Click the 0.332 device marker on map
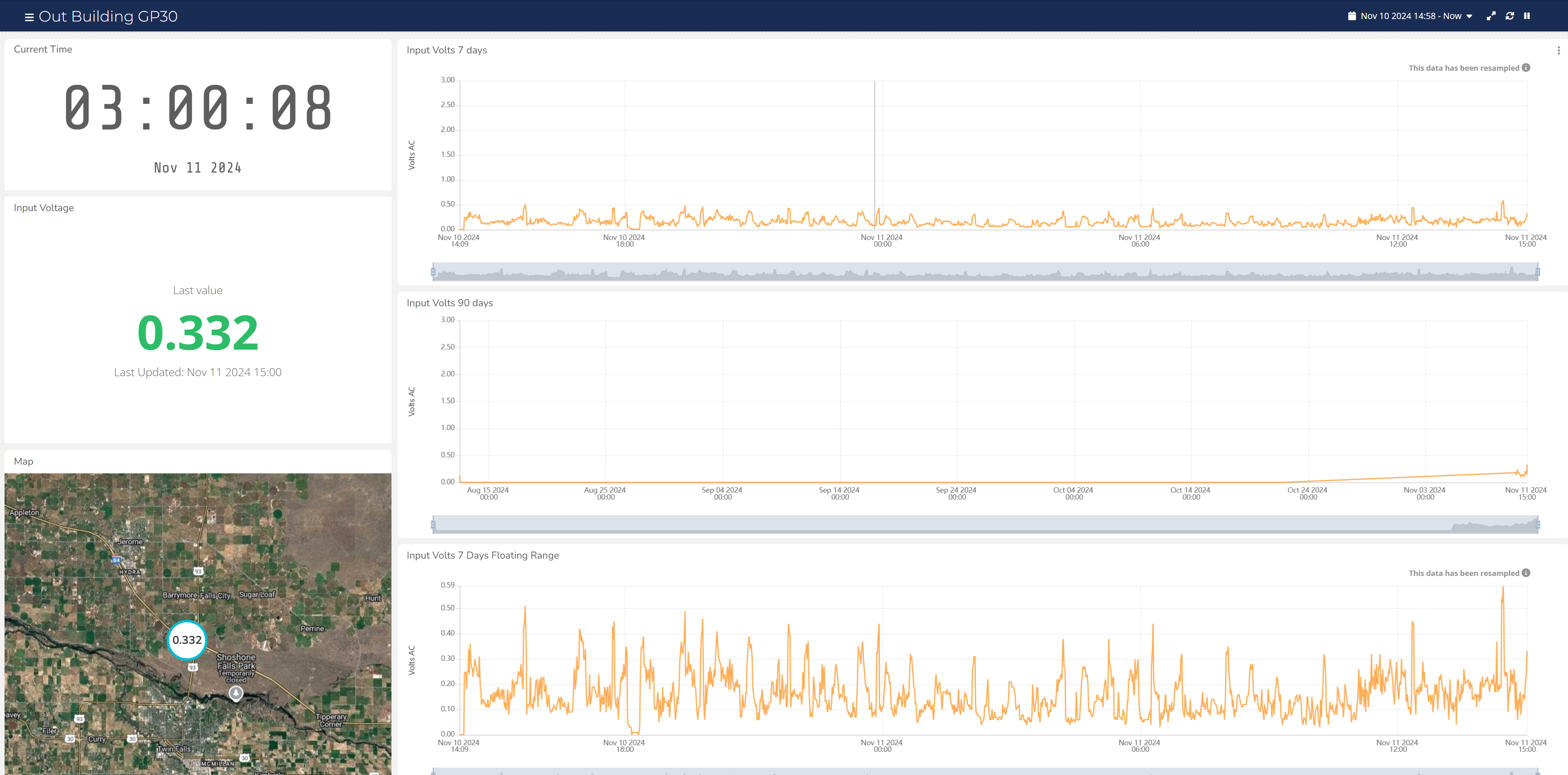Viewport: 1568px width, 775px height. coord(187,640)
